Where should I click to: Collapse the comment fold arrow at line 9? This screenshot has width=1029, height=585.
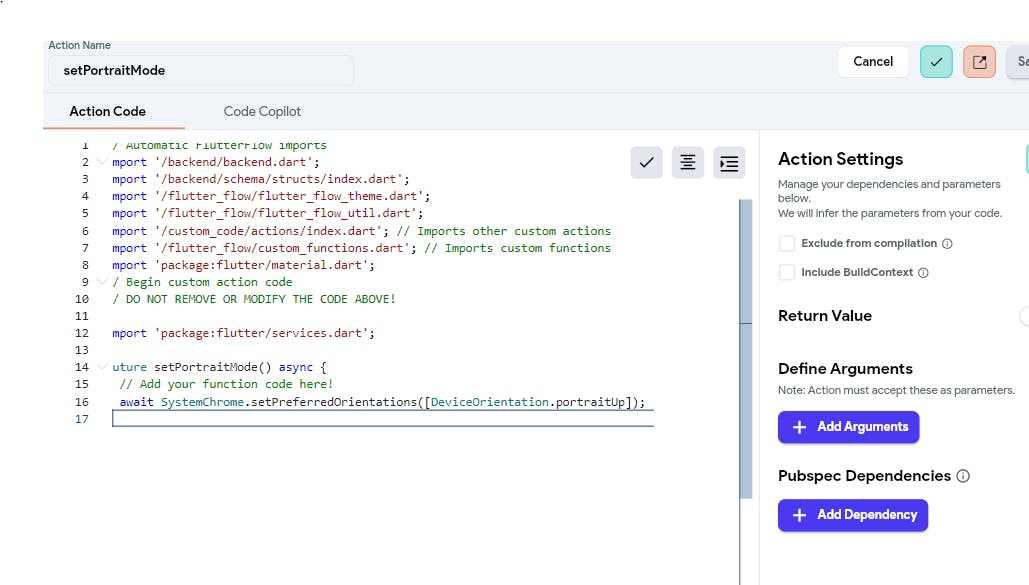pyautogui.click(x=102, y=282)
